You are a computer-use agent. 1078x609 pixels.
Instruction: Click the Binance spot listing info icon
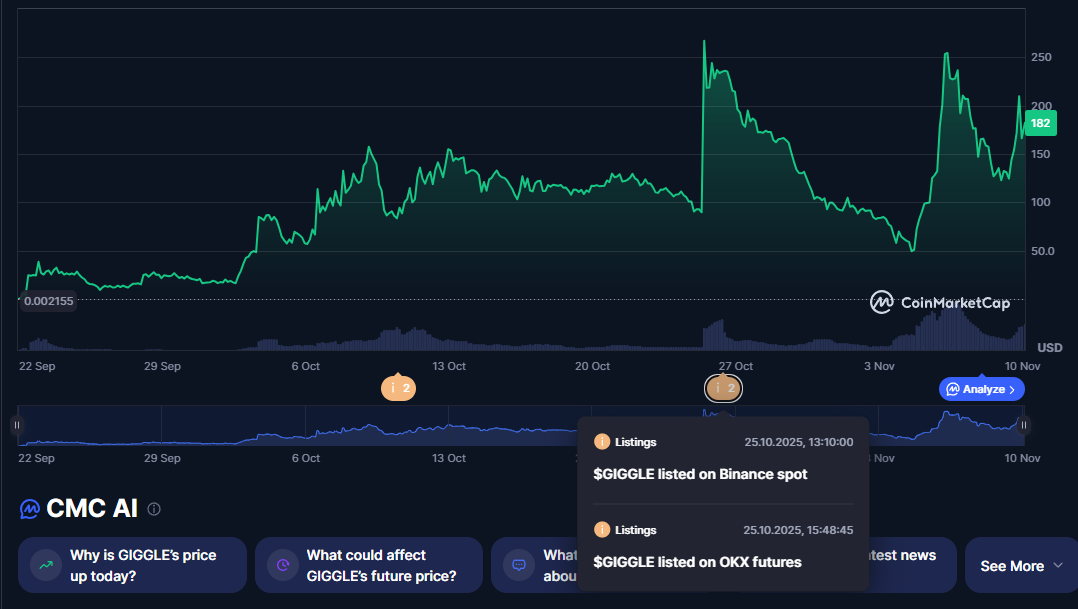pos(602,442)
